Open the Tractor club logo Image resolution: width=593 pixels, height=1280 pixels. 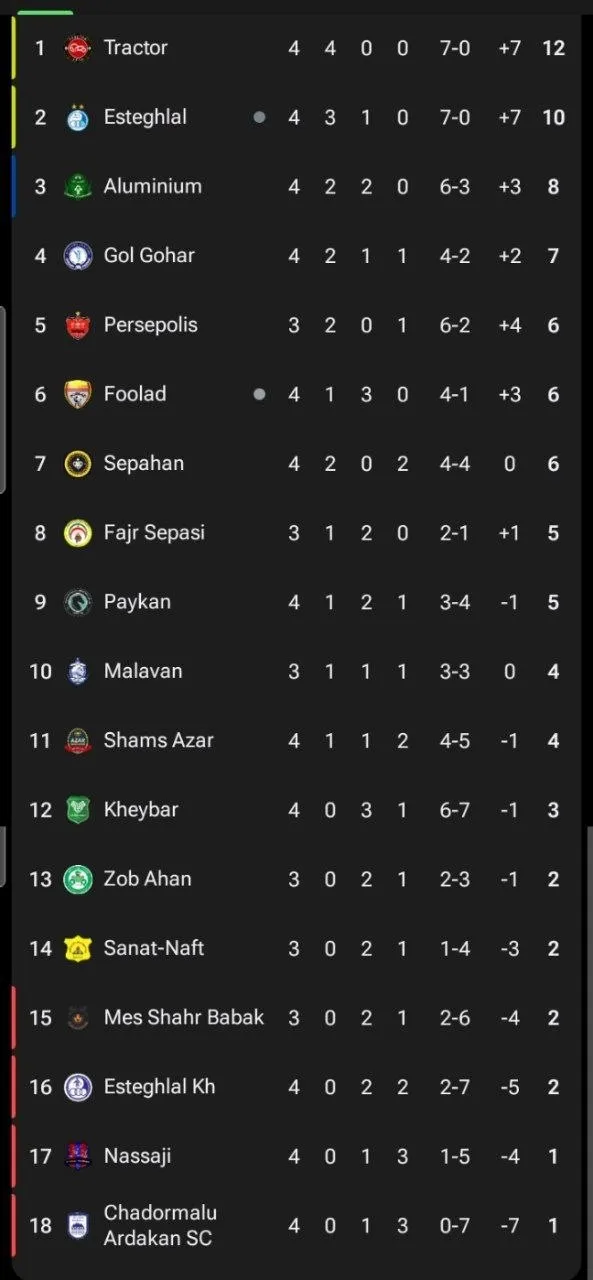click(x=78, y=48)
